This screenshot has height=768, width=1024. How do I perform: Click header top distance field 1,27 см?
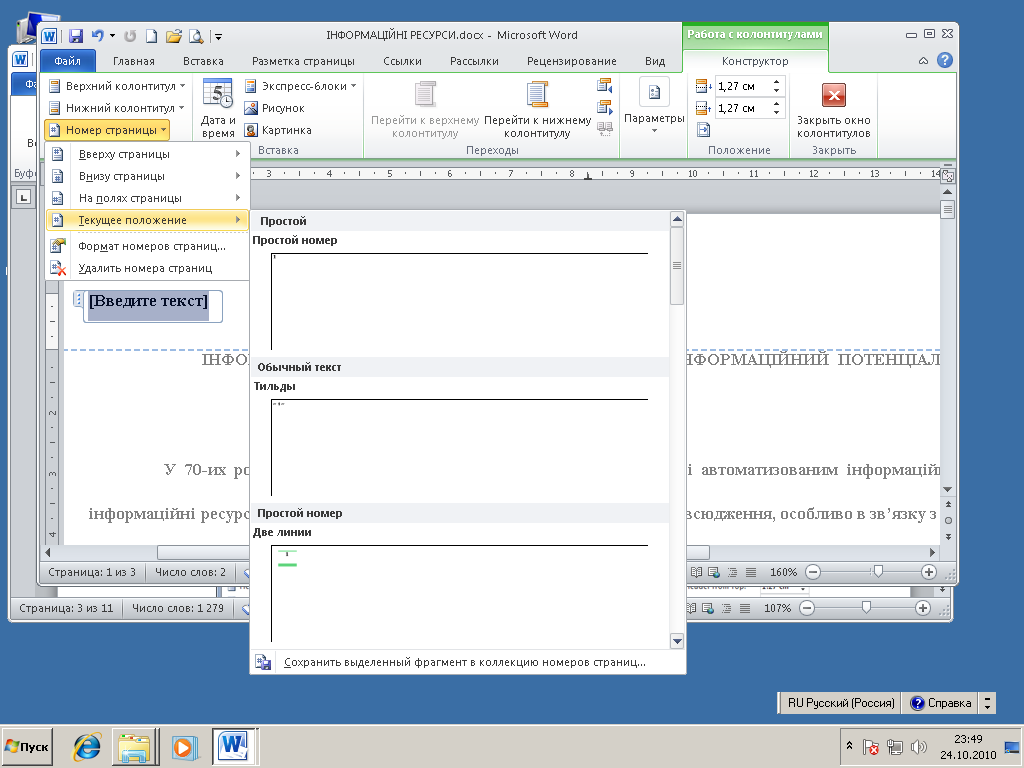pyautogui.click(x=743, y=86)
